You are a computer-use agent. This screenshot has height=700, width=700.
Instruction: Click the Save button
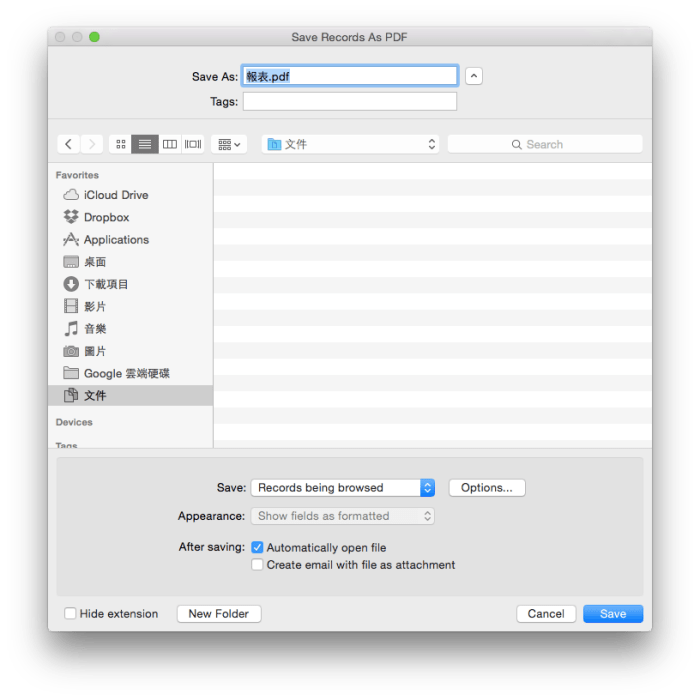613,614
